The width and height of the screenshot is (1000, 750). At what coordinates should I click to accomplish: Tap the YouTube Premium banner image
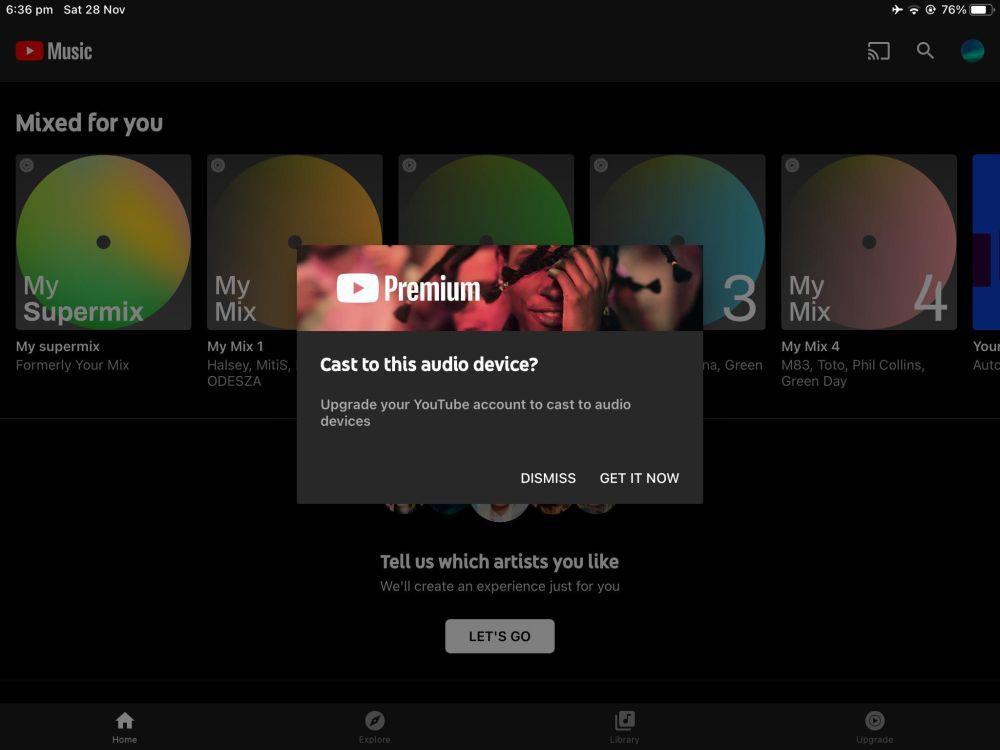499,288
